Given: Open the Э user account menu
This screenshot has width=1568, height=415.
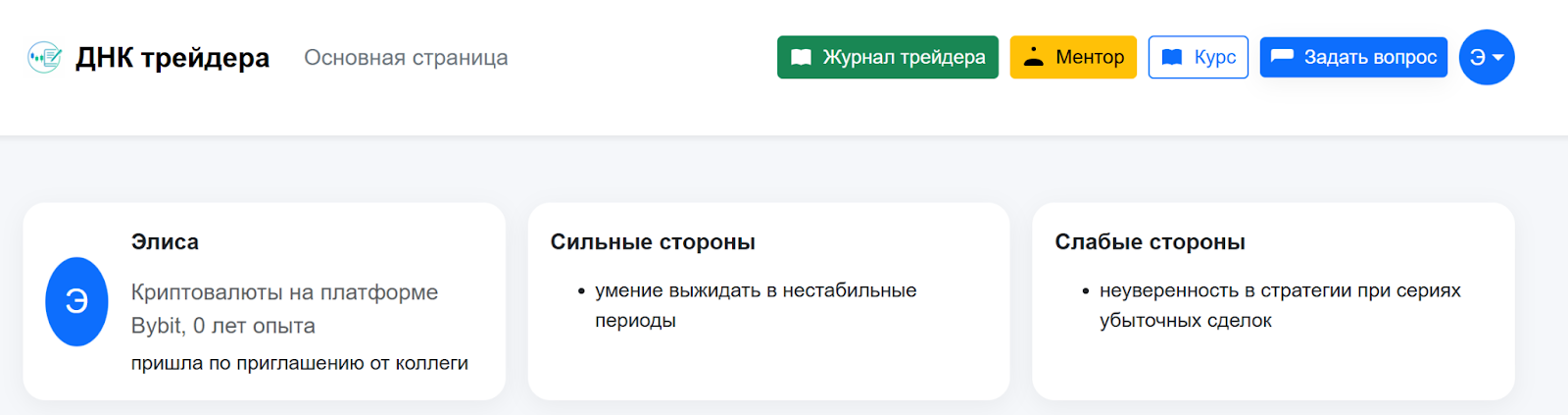Looking at the screenshot, I should tap(1478, 58).
